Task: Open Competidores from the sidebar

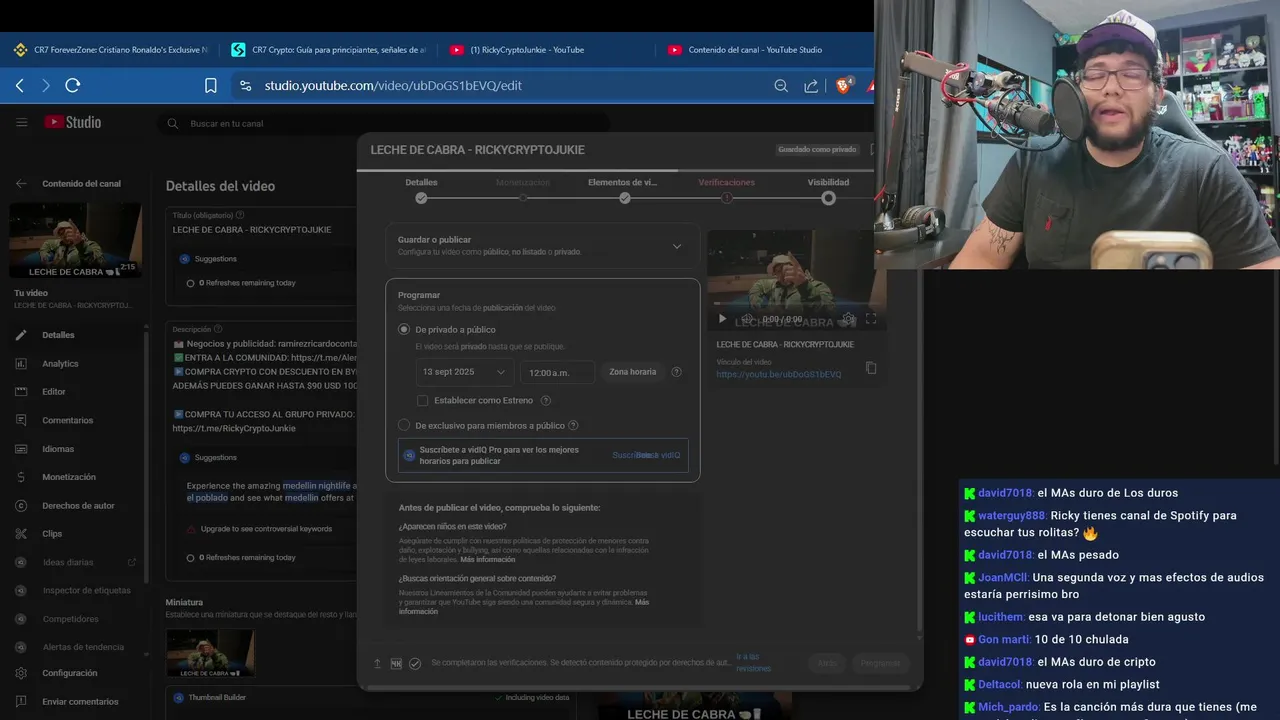Action: click(70, 619)
